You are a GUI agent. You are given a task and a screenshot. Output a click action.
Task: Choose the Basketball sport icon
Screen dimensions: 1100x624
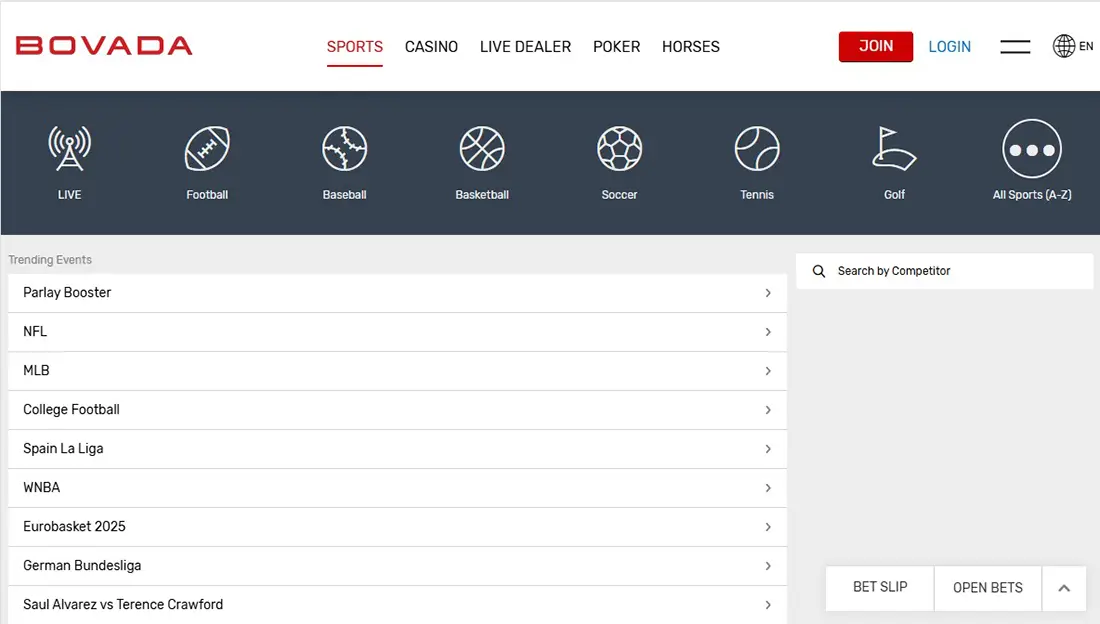point(482,149)
